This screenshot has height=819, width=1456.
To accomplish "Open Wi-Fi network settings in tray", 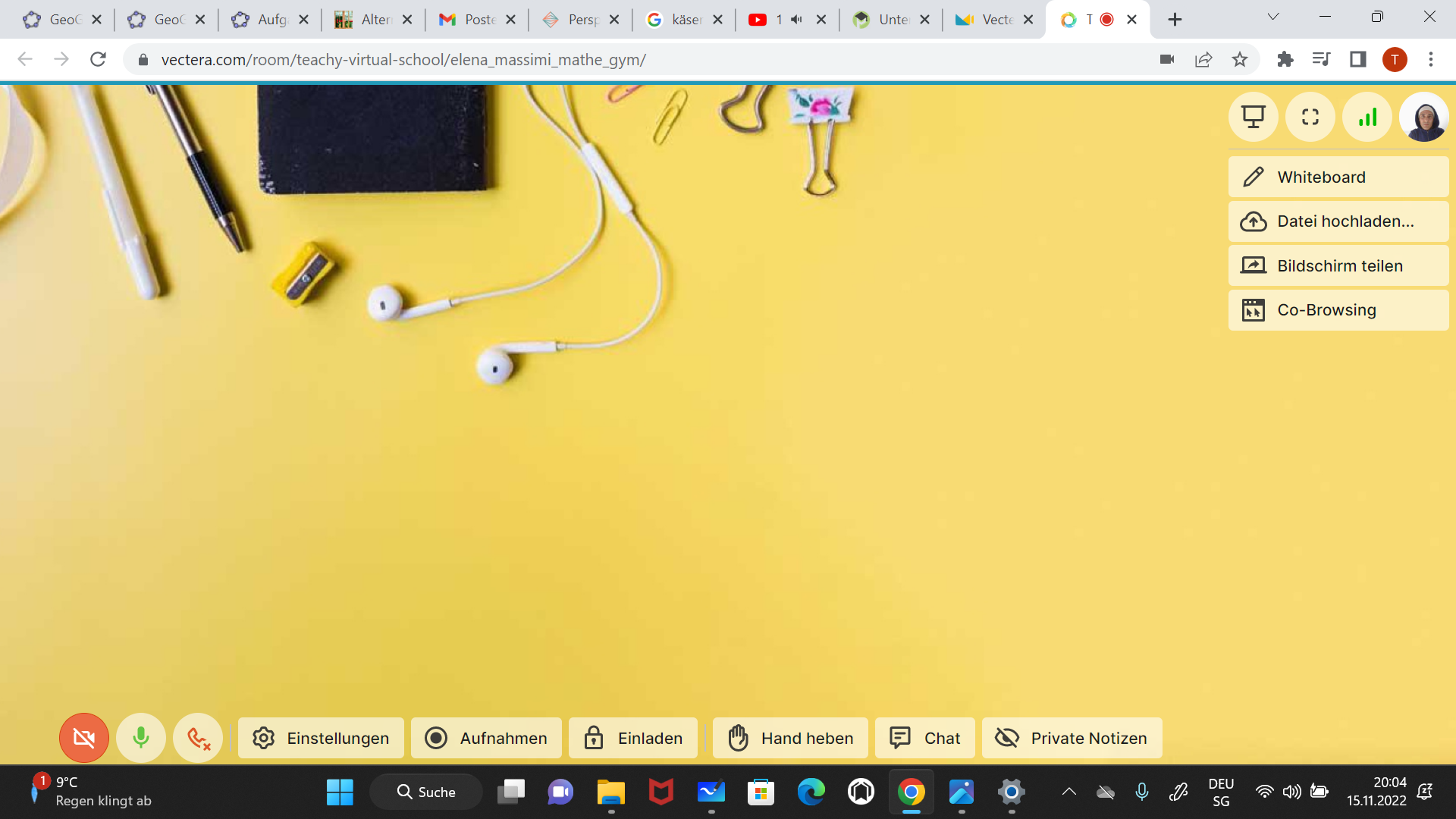I will (x=1264, y=792).
